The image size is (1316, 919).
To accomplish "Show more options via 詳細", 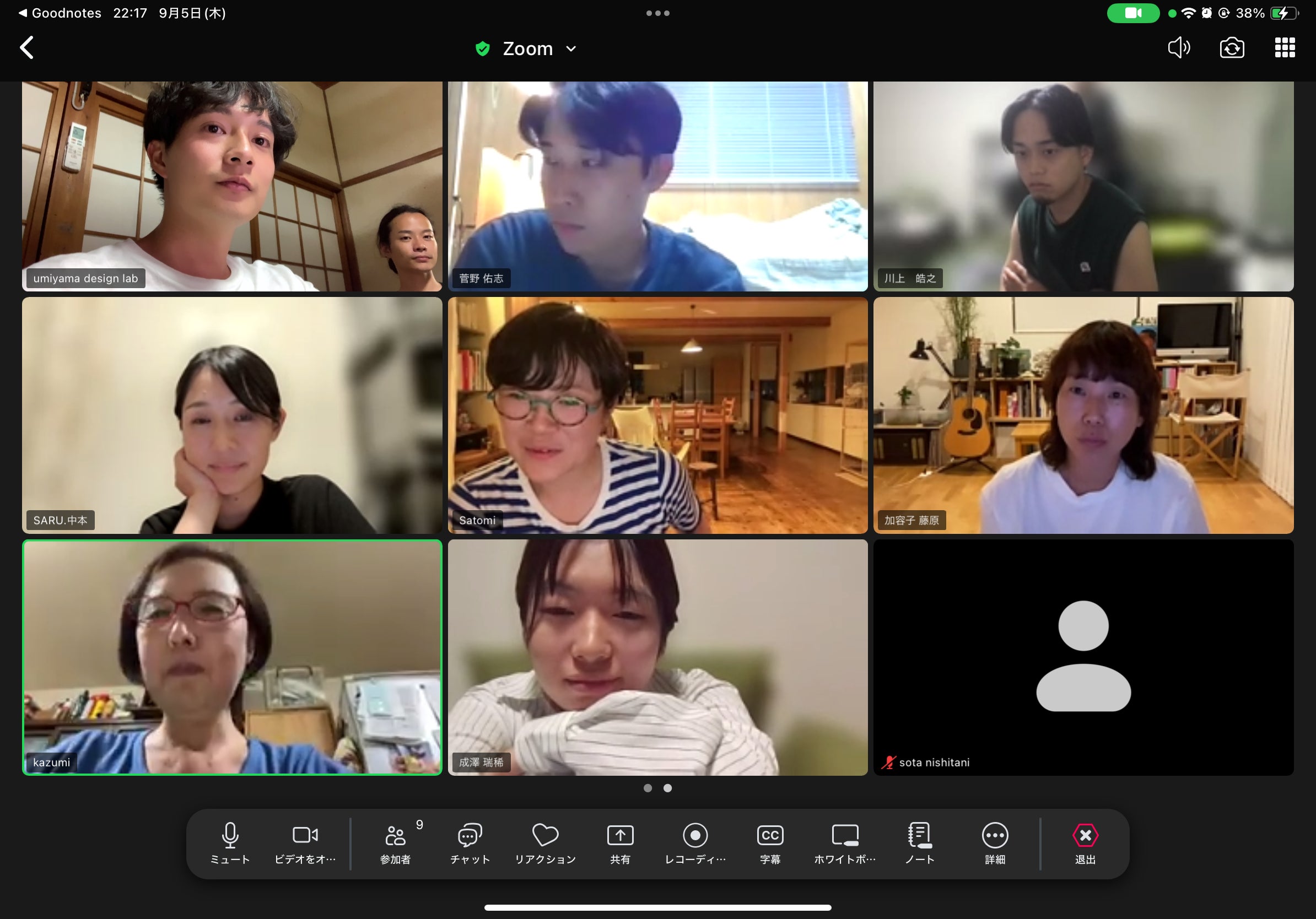I will tap(995, 842).
